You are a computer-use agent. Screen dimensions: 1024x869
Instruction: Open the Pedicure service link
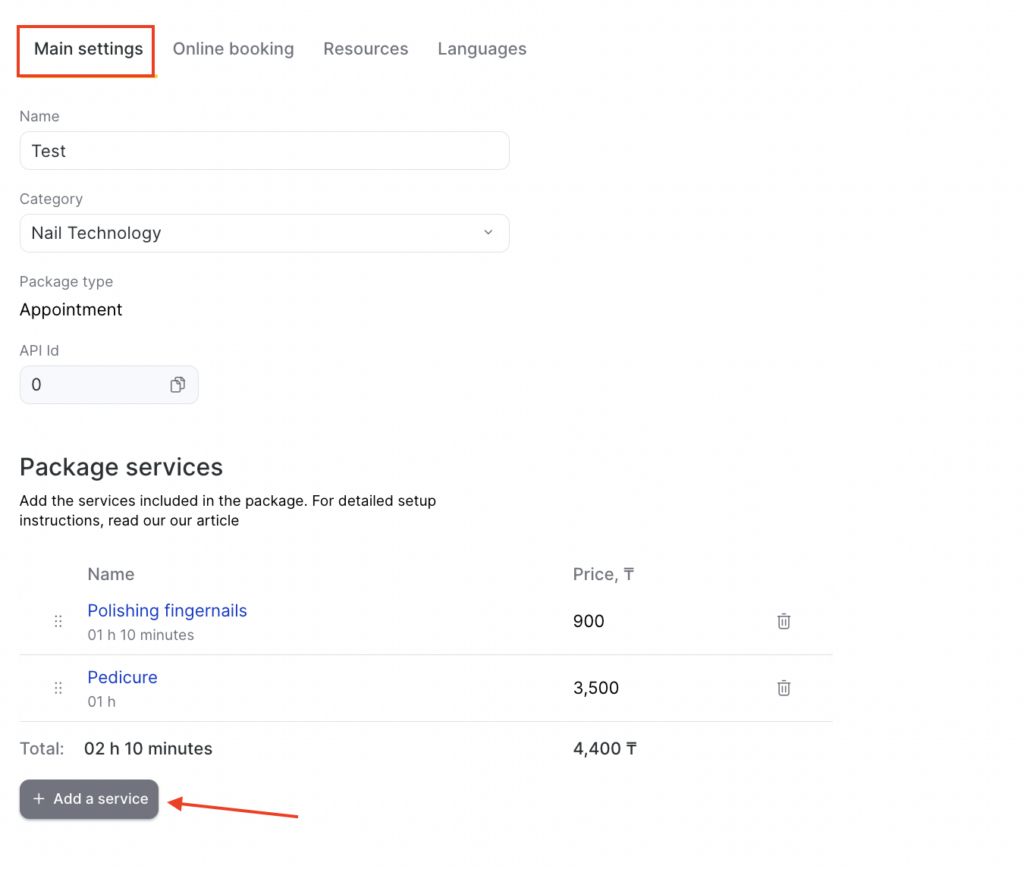[122, 677]
